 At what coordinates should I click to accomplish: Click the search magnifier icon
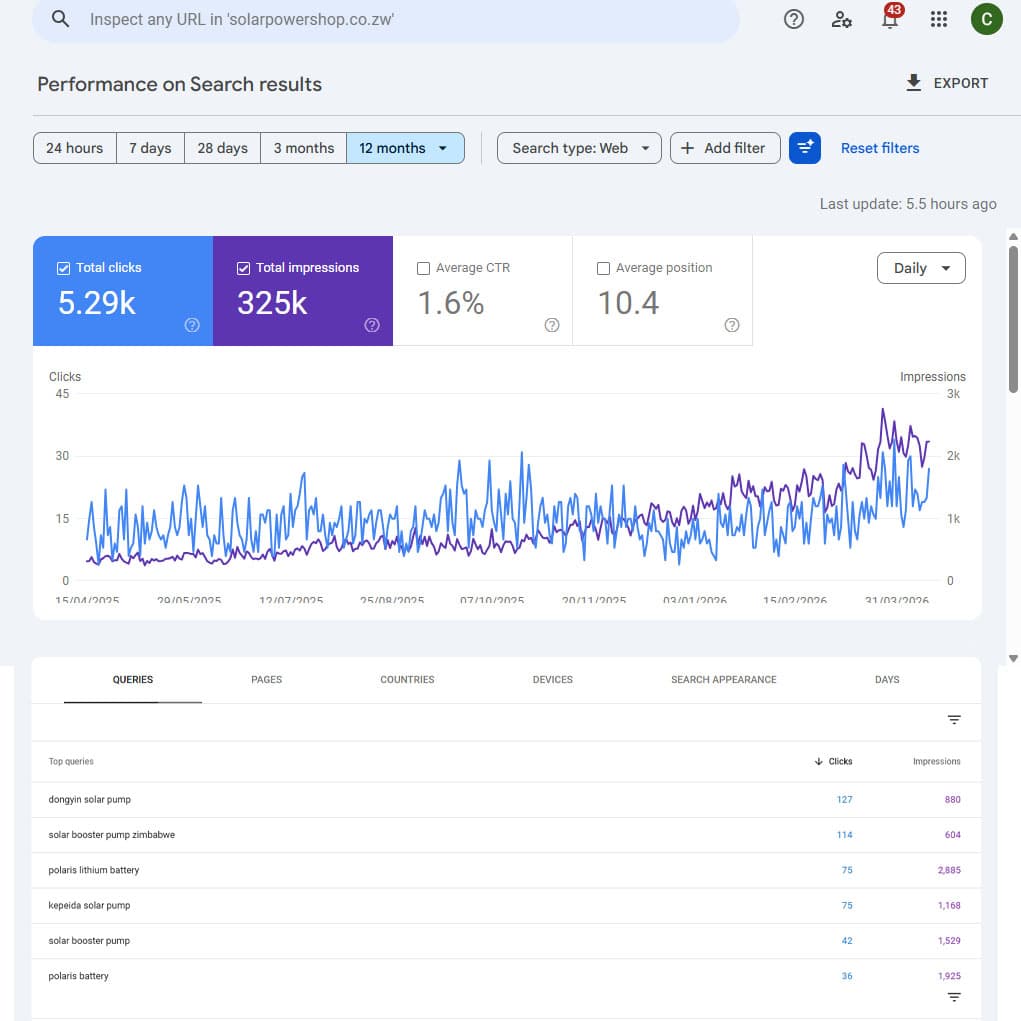point(61,19)
